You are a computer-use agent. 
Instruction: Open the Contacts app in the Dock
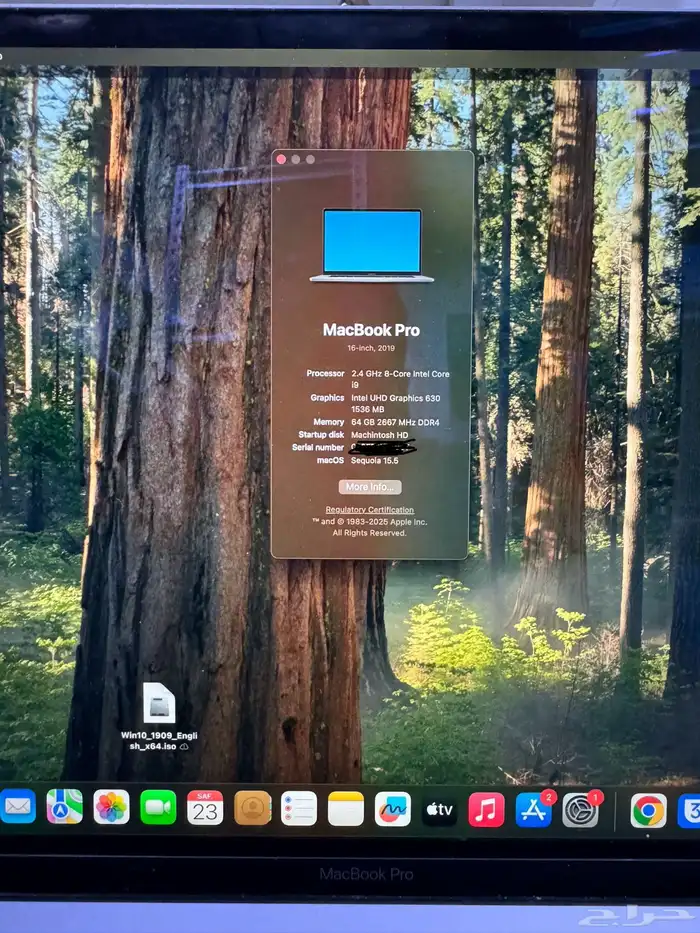click(x=252, y=808)
